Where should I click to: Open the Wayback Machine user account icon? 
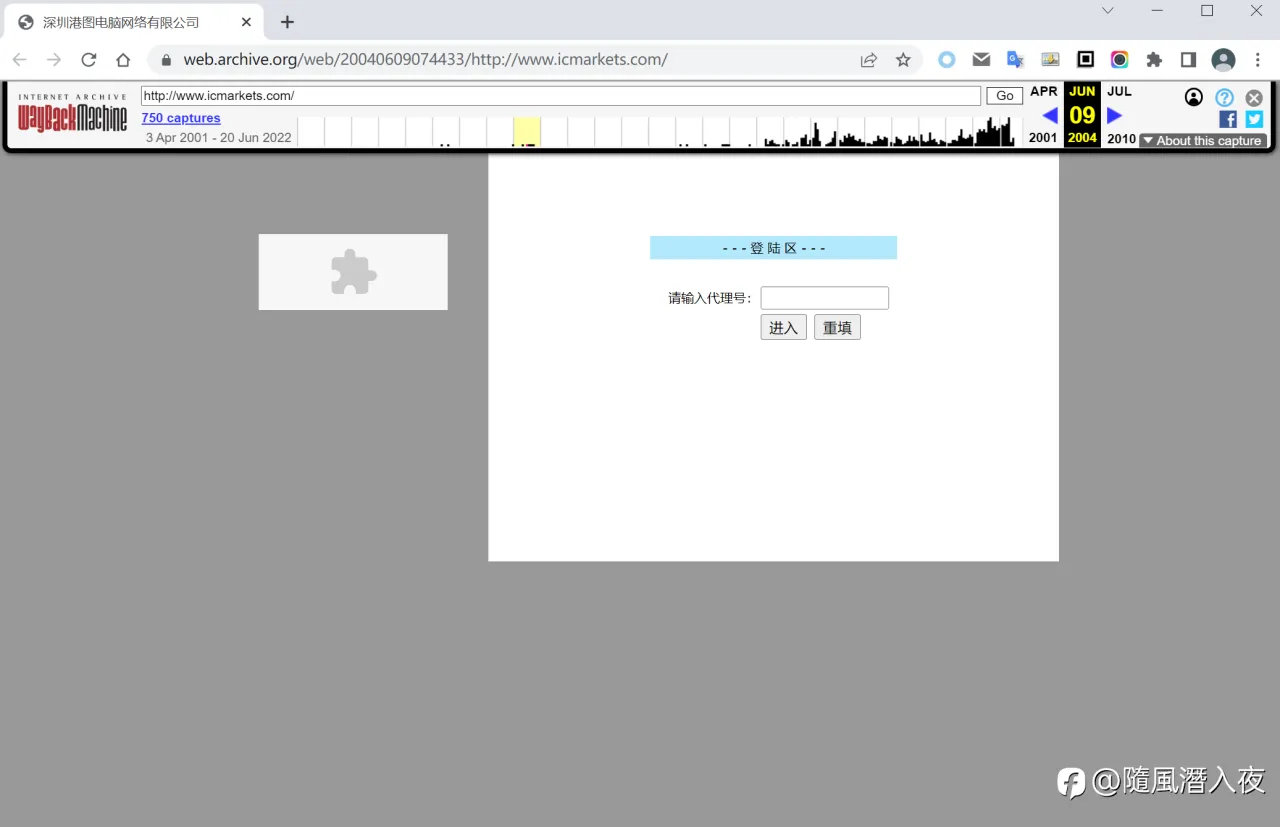(x=1194, y=97)
